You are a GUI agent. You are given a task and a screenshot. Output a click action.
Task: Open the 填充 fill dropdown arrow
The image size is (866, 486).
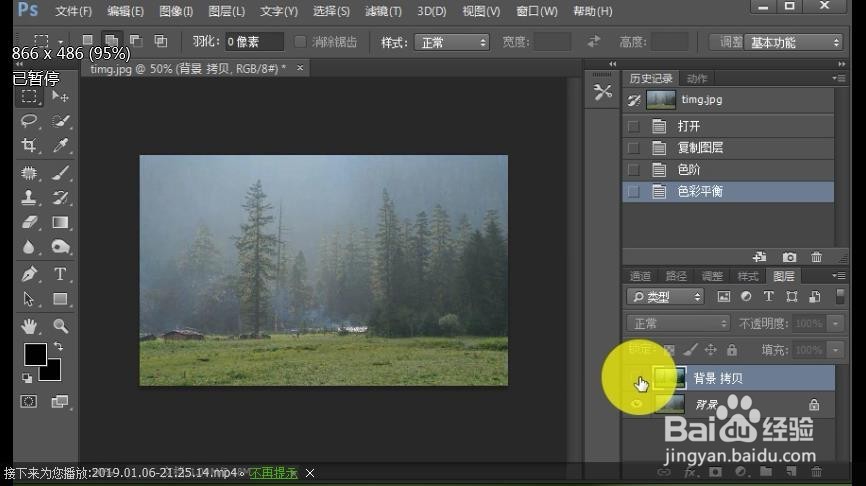pyautogui.click(x=836, y=350)
